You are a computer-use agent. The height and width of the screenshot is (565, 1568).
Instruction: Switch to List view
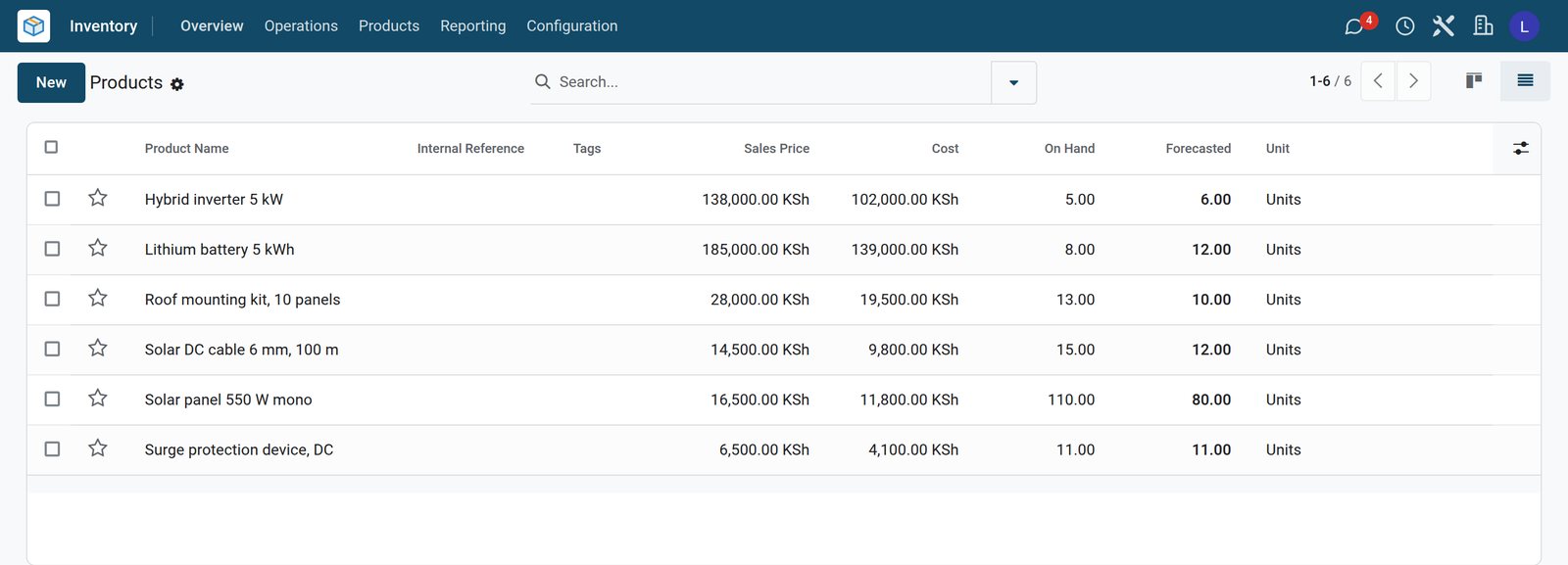pyautogui.click(x=1525, y=81)
